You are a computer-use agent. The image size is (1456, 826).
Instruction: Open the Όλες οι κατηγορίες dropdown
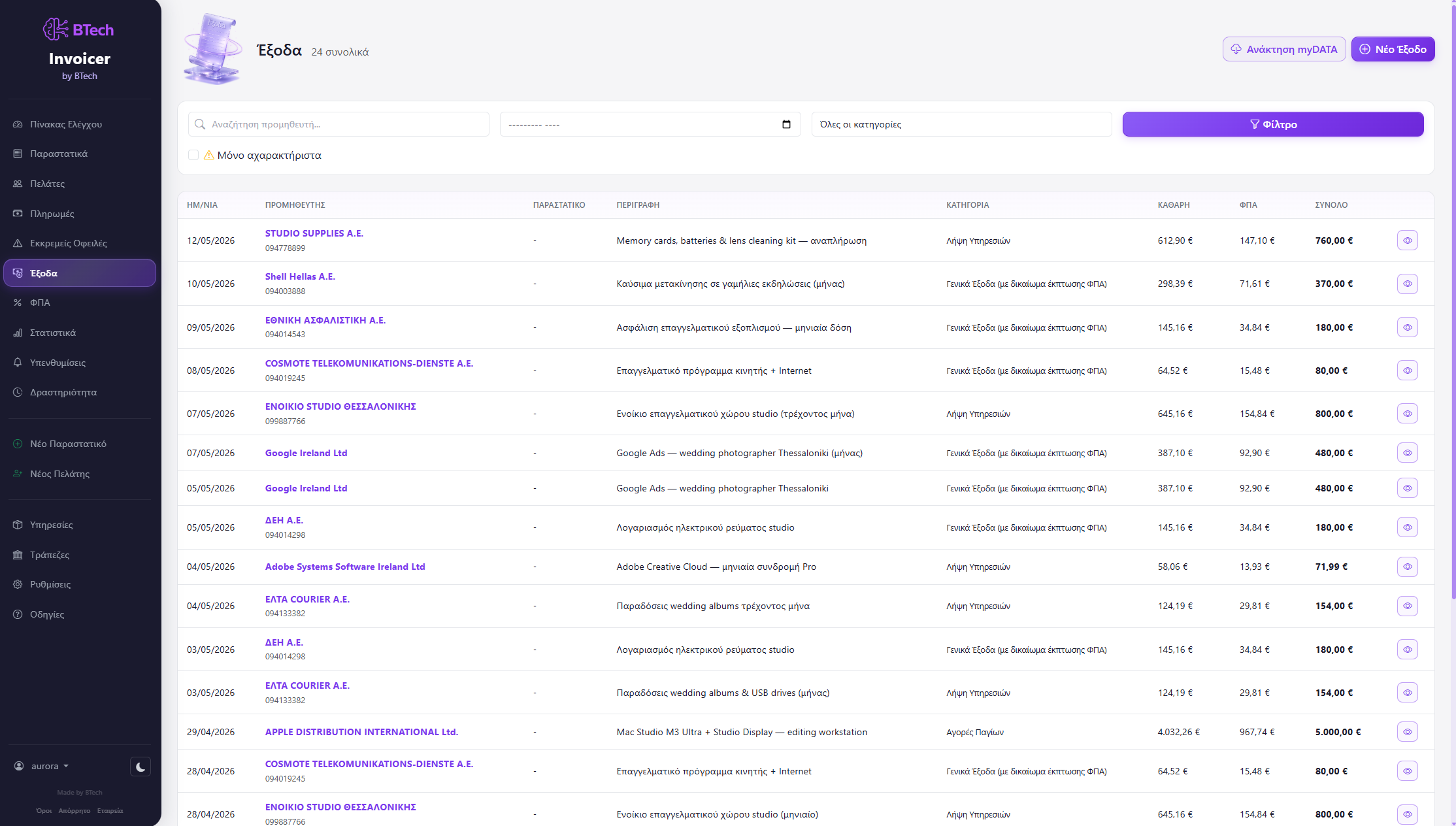pos(962,124)
